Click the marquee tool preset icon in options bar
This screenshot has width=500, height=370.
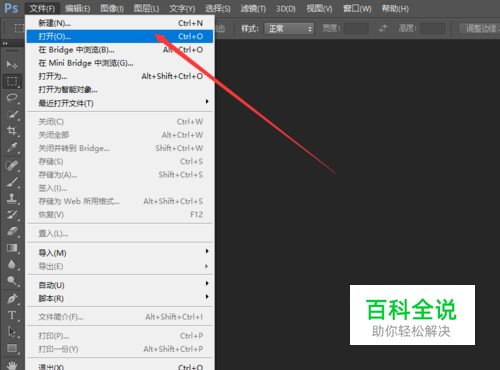point(19,29)
